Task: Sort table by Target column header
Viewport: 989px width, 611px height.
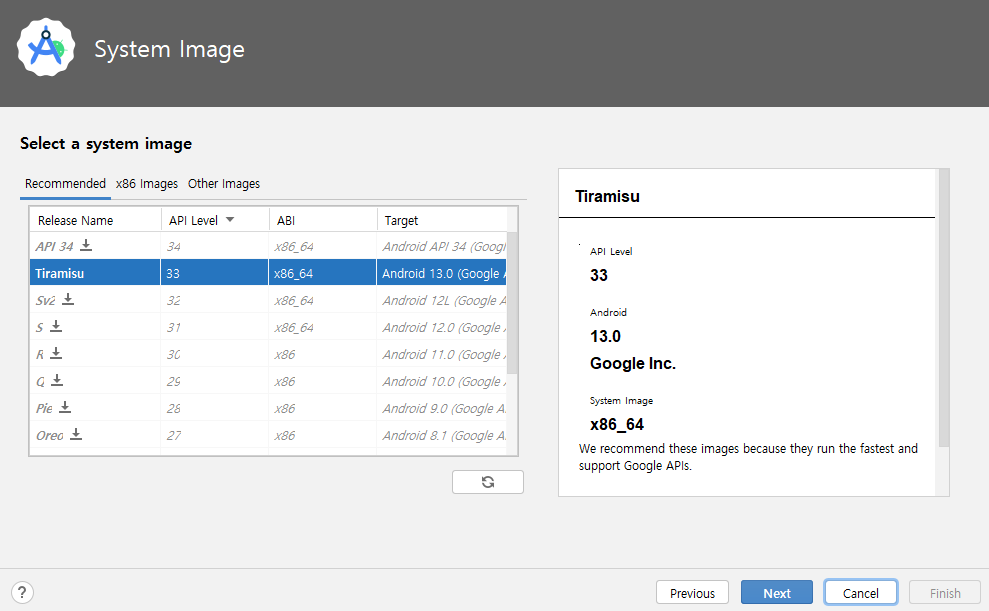Action: 442,220
